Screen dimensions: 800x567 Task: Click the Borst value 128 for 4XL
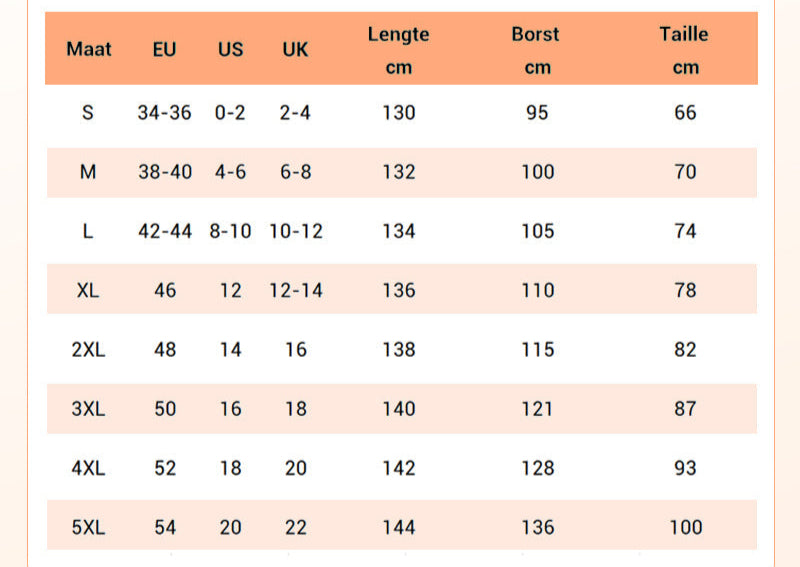[x=537, y=468]
